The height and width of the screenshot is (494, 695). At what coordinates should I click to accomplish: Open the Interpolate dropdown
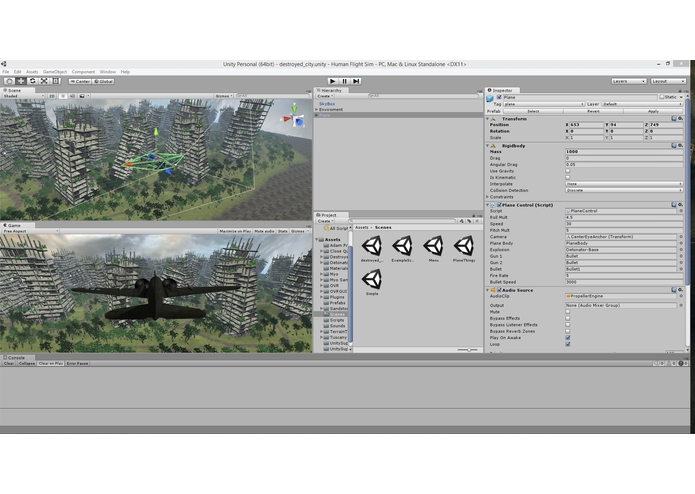pyautogui.click(x=624, y=184)
